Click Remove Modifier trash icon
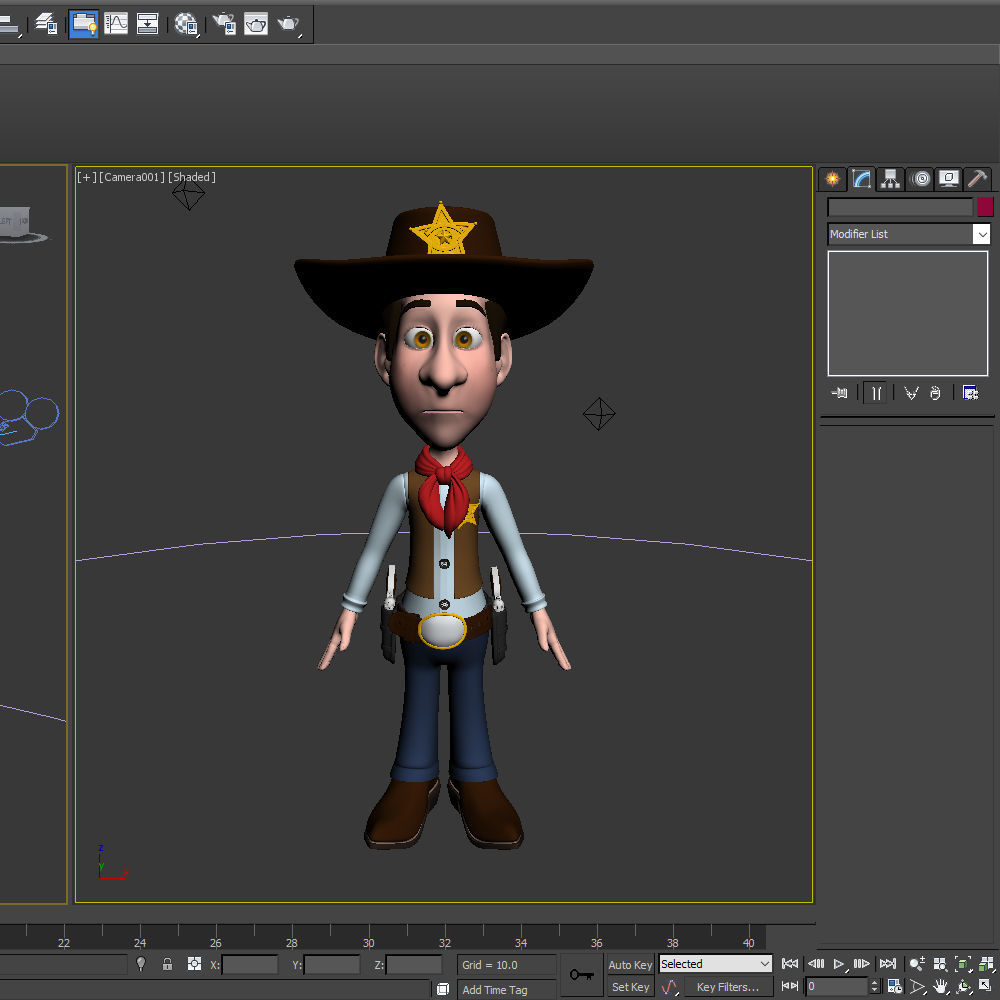This screenshot has height=1000, width=1000. pos(935,393)
